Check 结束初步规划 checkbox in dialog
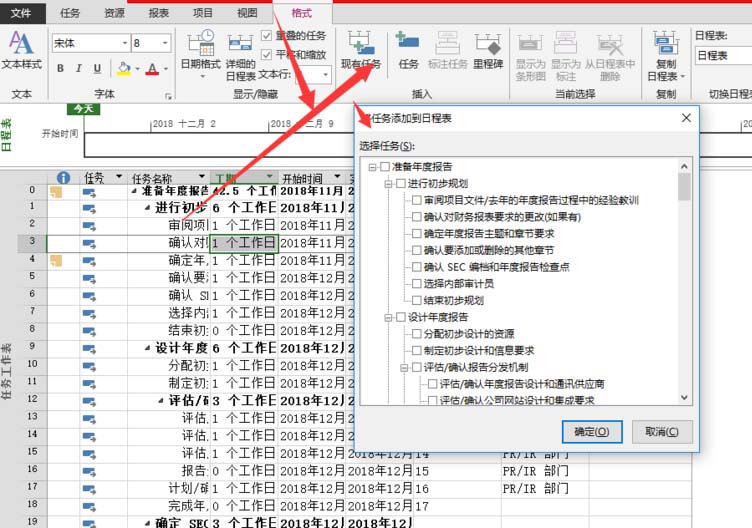This screenshot has height=528, width=752. (x=416, y=300)
